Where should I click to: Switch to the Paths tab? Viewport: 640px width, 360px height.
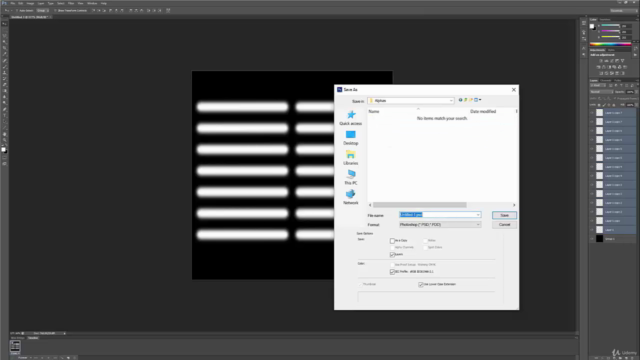pos(618,80)
